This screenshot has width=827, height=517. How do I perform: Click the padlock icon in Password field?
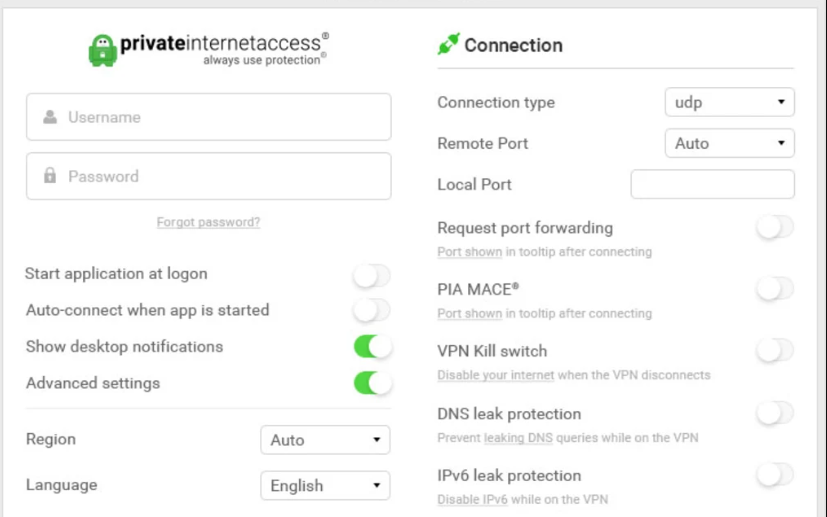point(50,175)
